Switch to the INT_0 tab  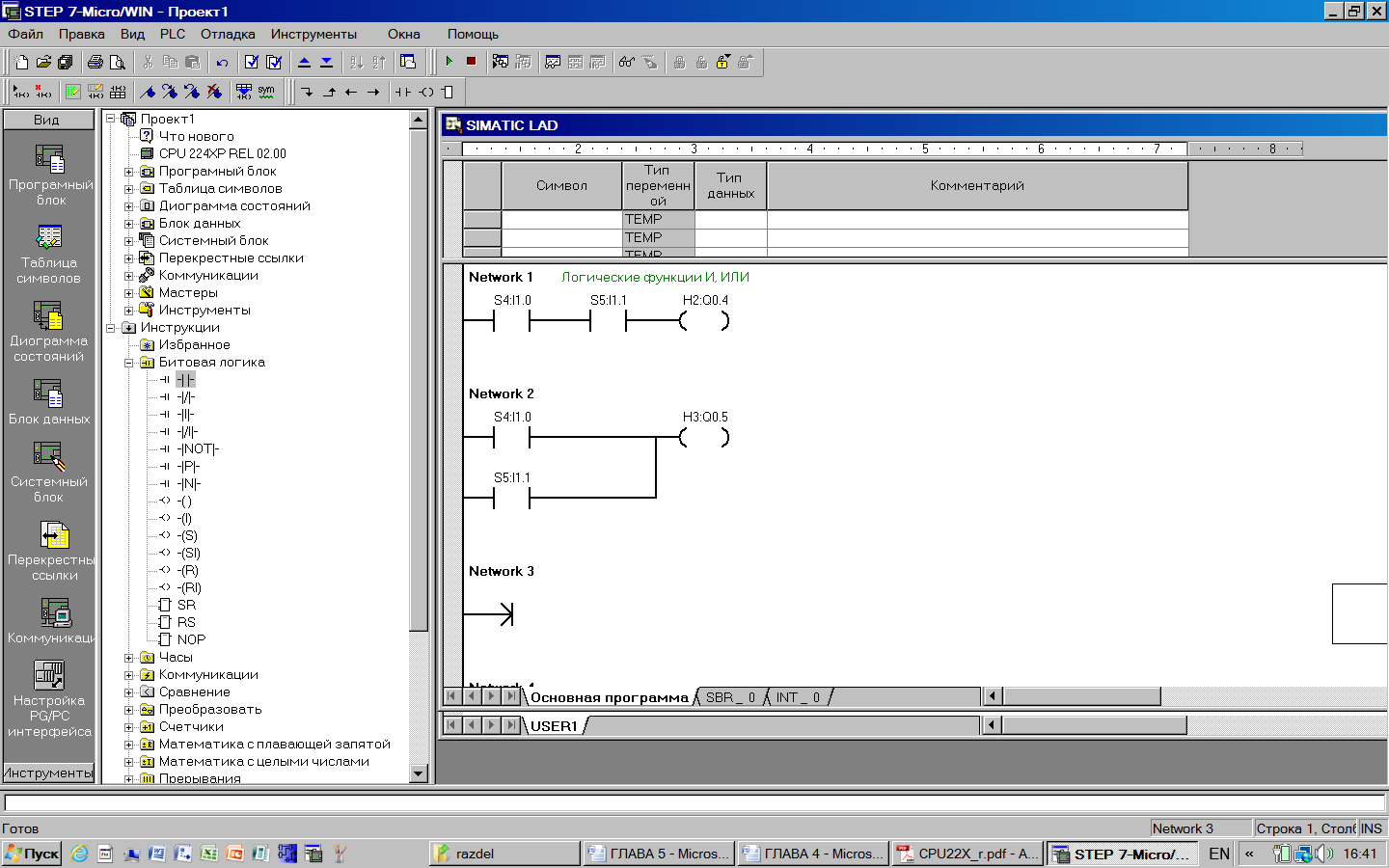[798, 697]
